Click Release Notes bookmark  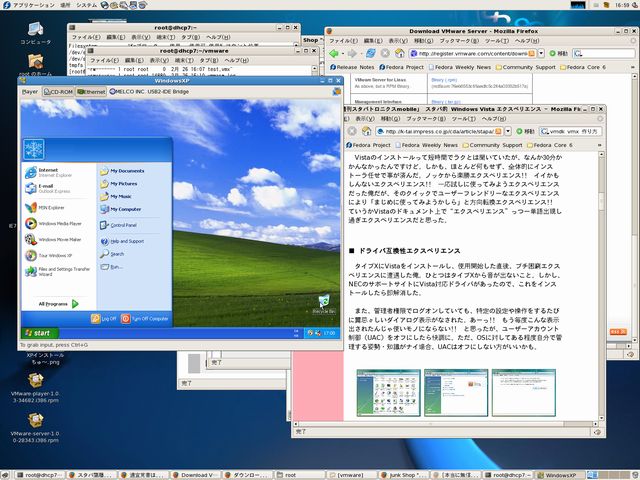tap(352, 67)
